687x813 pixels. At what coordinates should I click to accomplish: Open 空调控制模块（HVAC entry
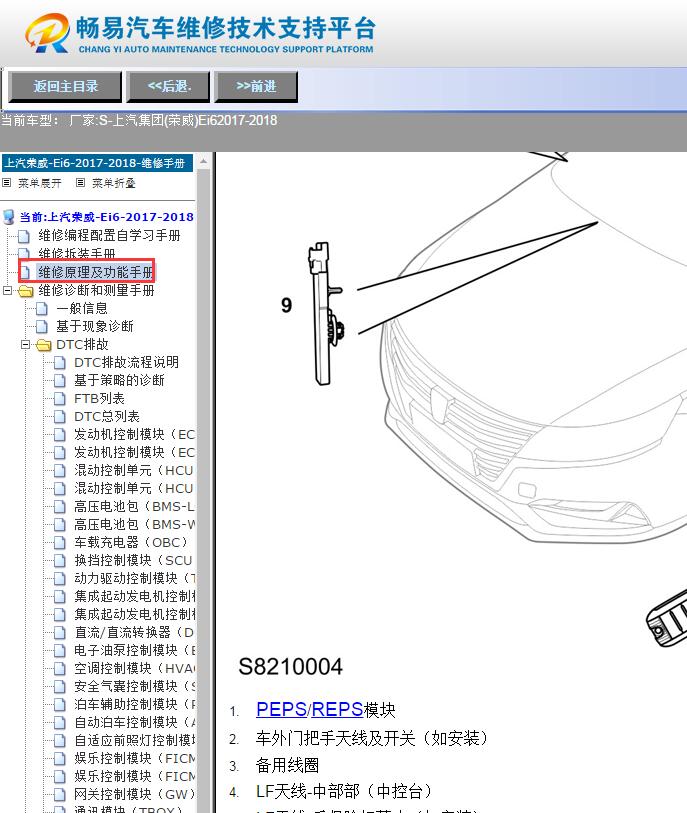click(x=134, y=668)
